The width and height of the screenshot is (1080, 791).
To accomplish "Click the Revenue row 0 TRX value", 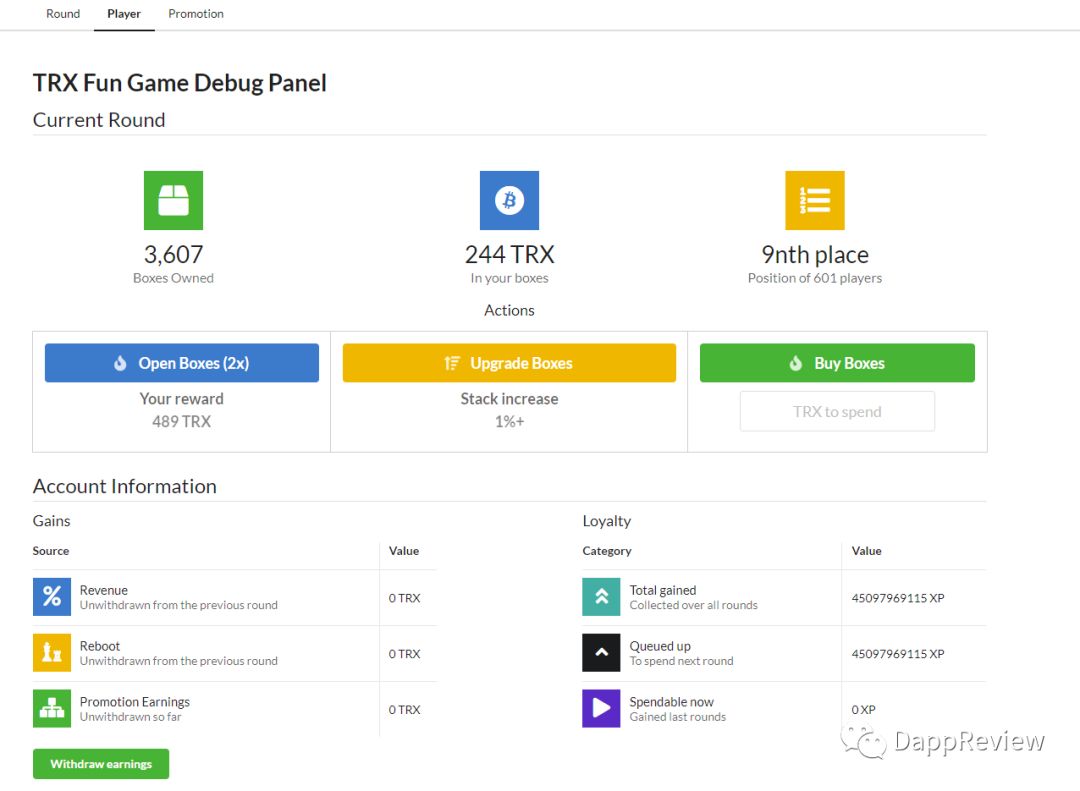I will click(404, 598).
